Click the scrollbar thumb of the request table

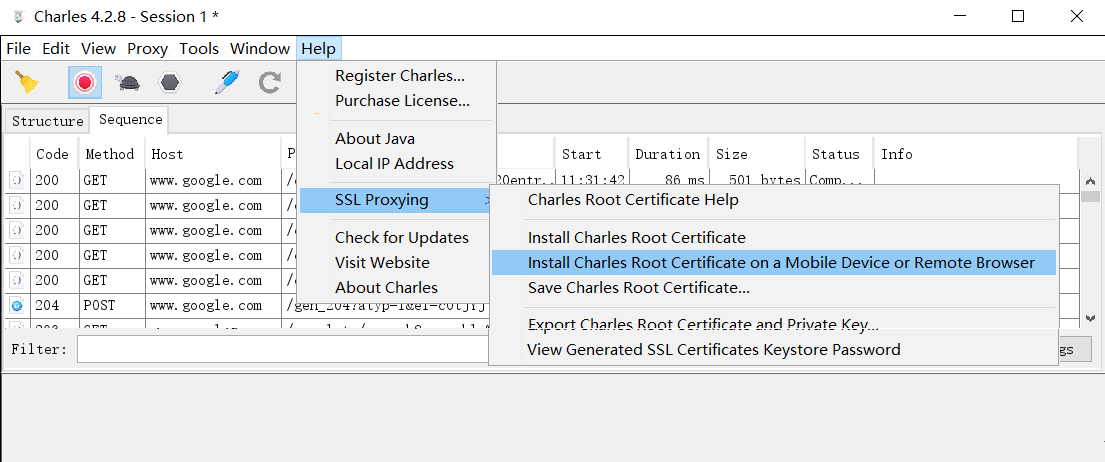(1091, 196)
